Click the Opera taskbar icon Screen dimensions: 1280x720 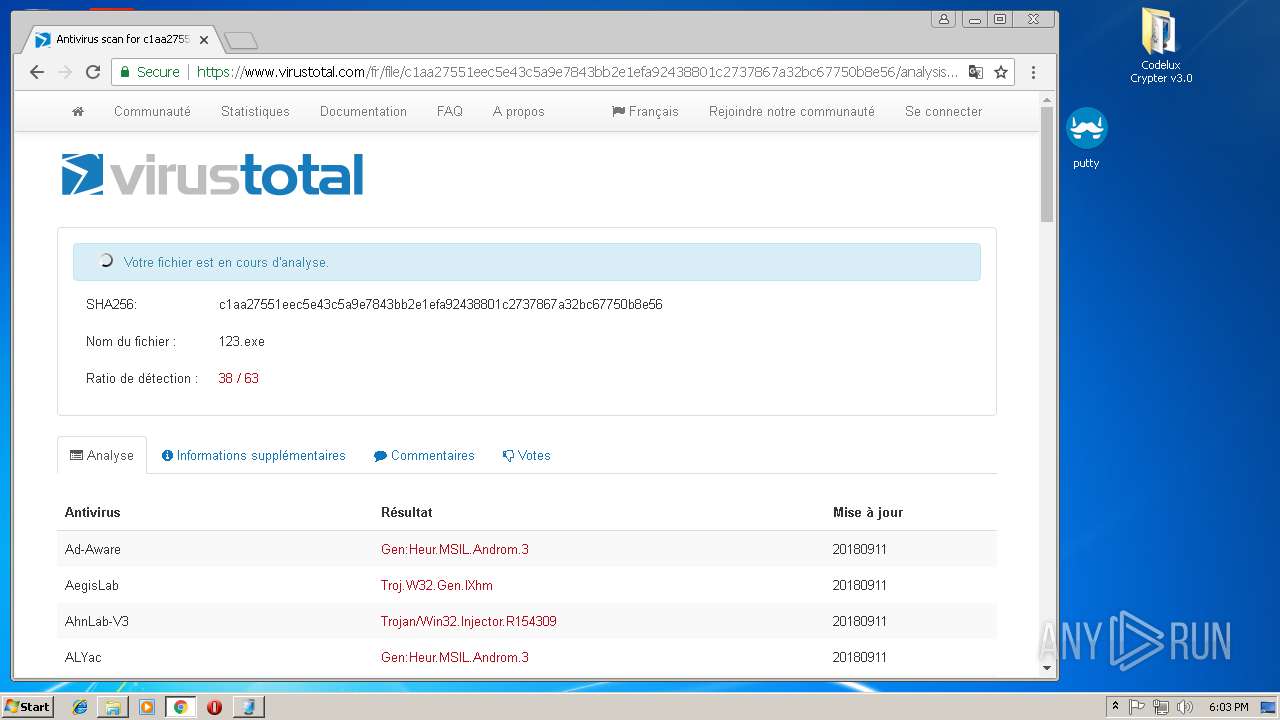tap(214, 707)
